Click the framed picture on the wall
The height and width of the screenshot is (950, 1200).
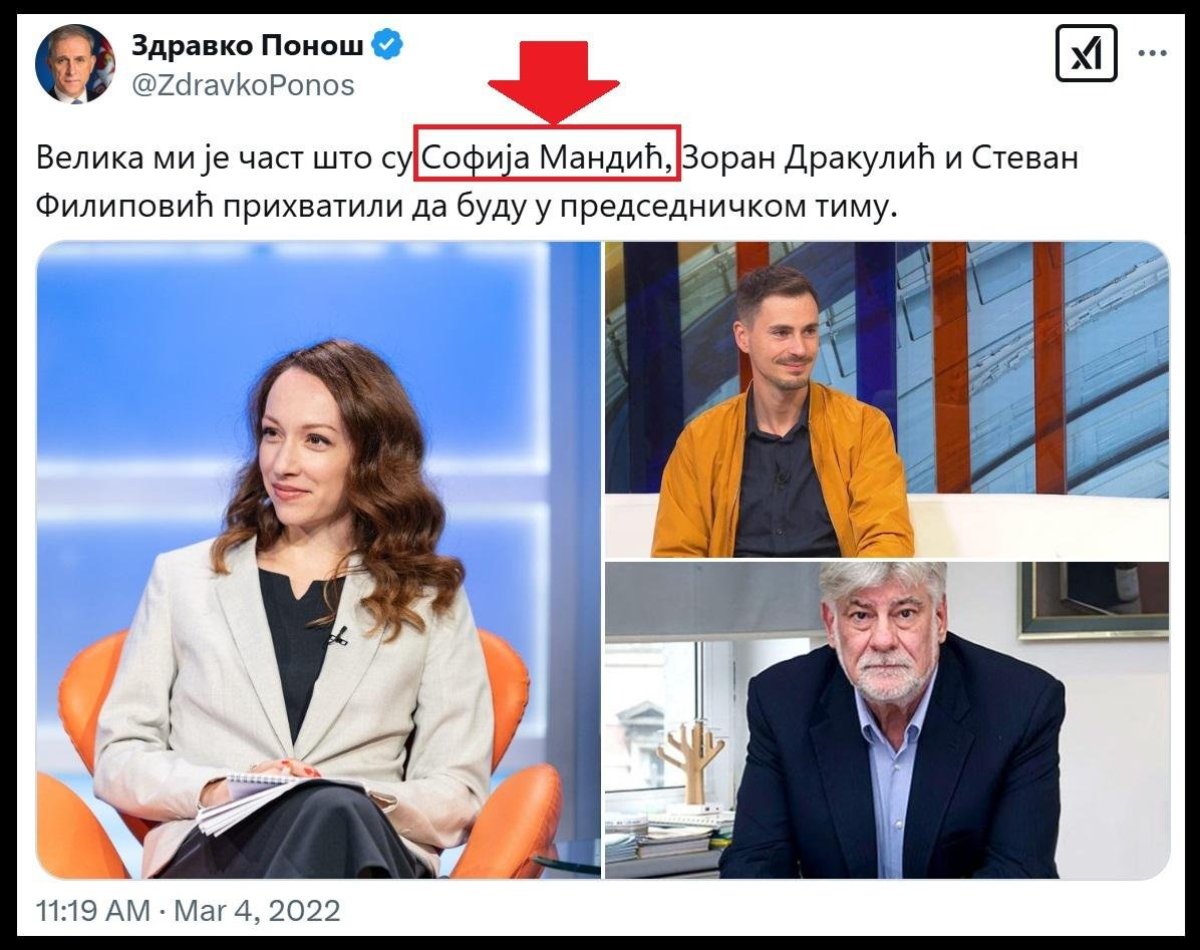pos(1093,599)
